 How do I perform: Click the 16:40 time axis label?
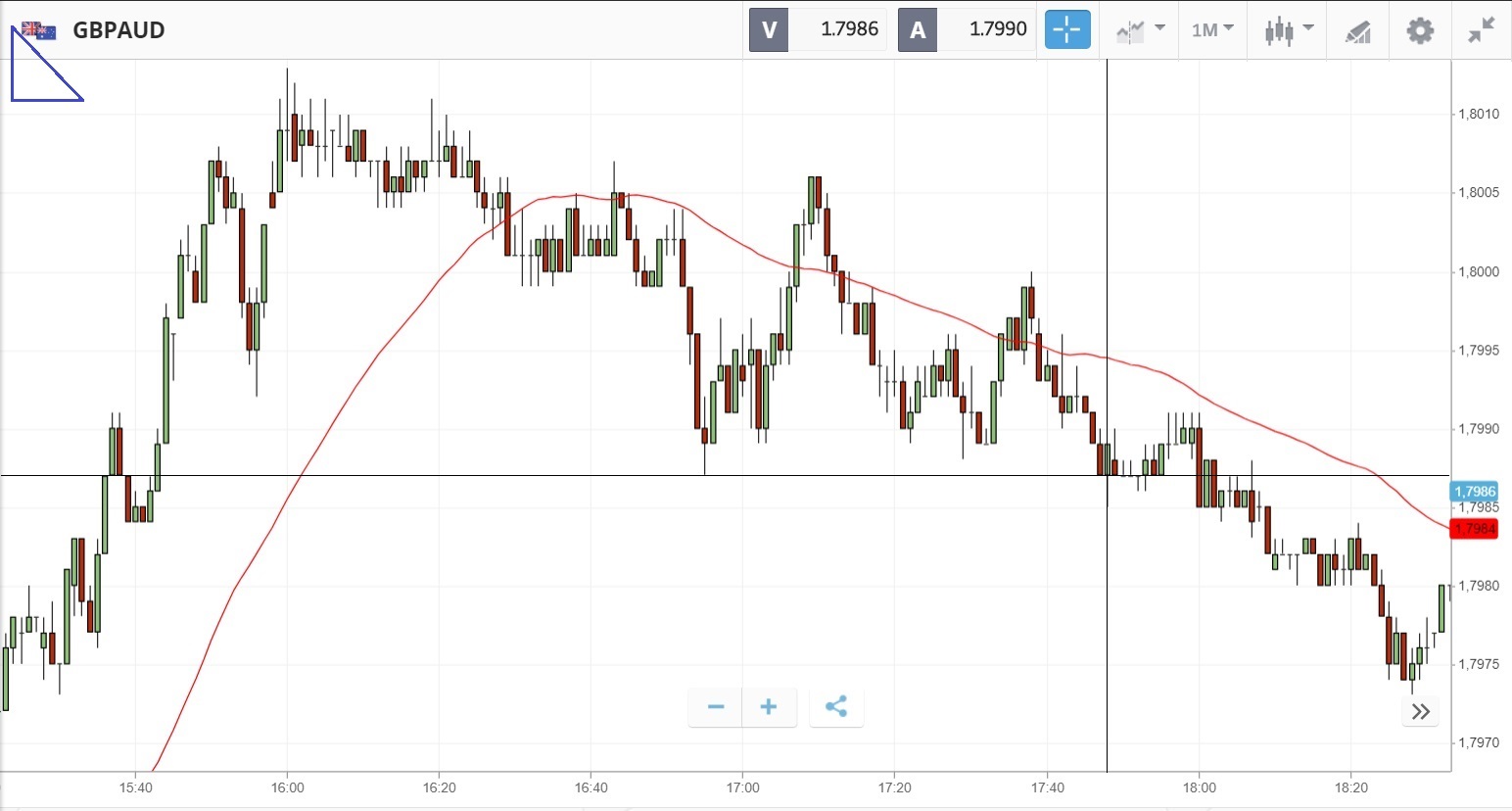point(591,787)
